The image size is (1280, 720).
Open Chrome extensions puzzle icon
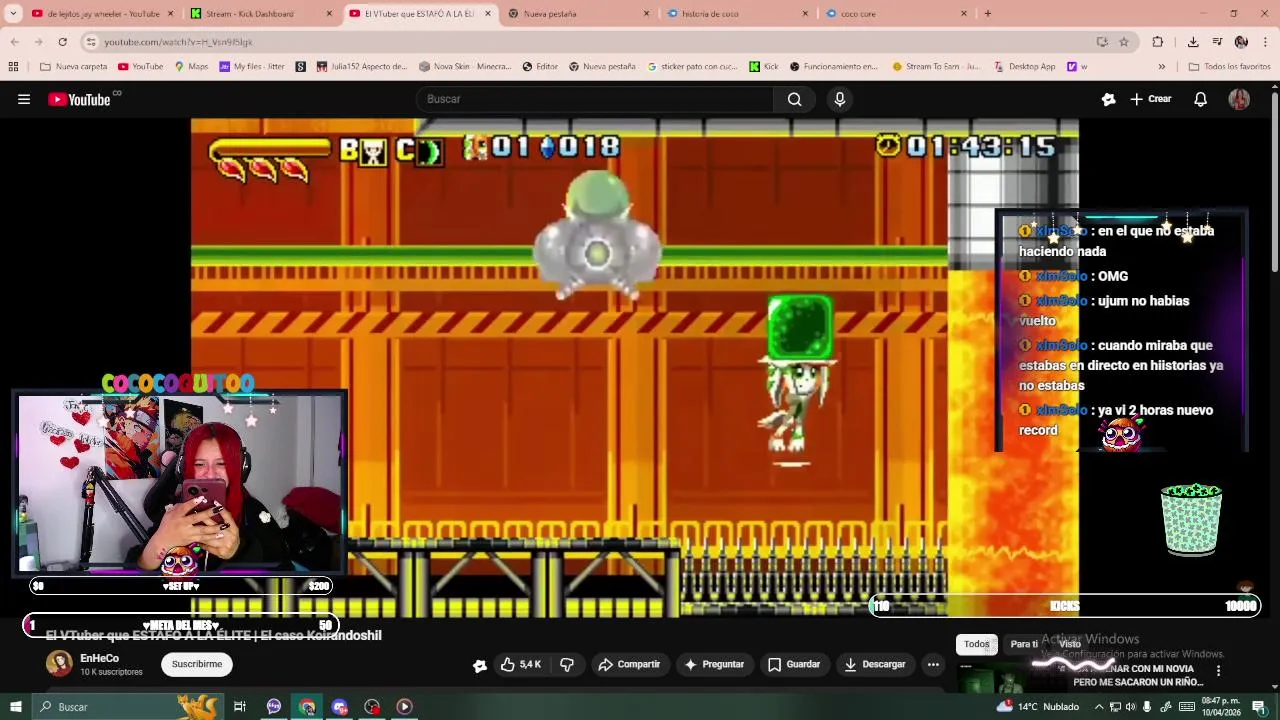pyautogui.click(x=1158, y=42)
